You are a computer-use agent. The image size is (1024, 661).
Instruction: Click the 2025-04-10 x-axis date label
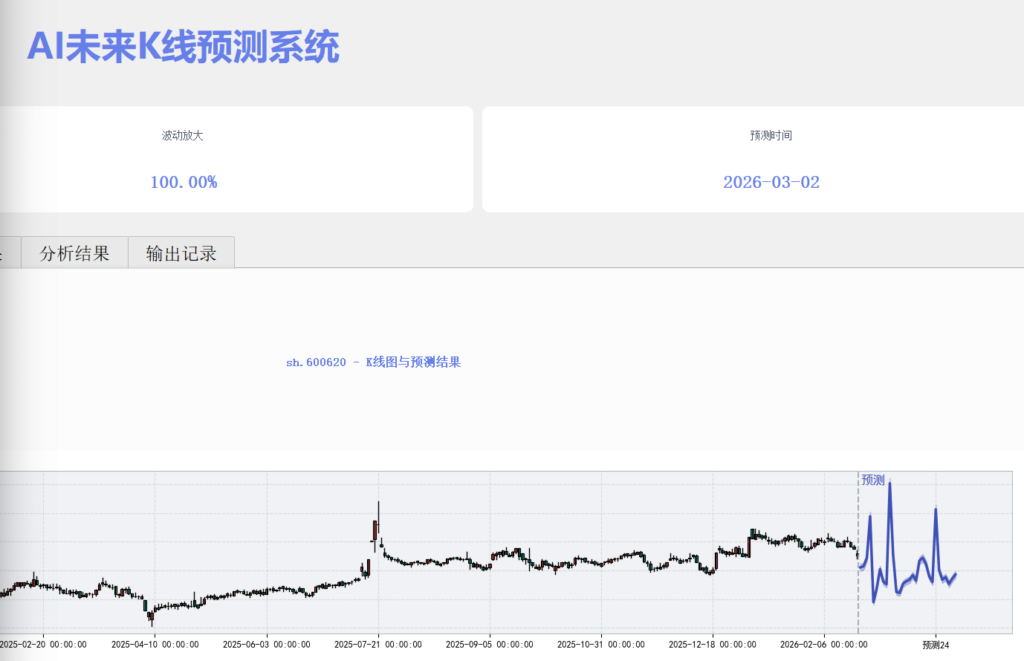point(155,645)
